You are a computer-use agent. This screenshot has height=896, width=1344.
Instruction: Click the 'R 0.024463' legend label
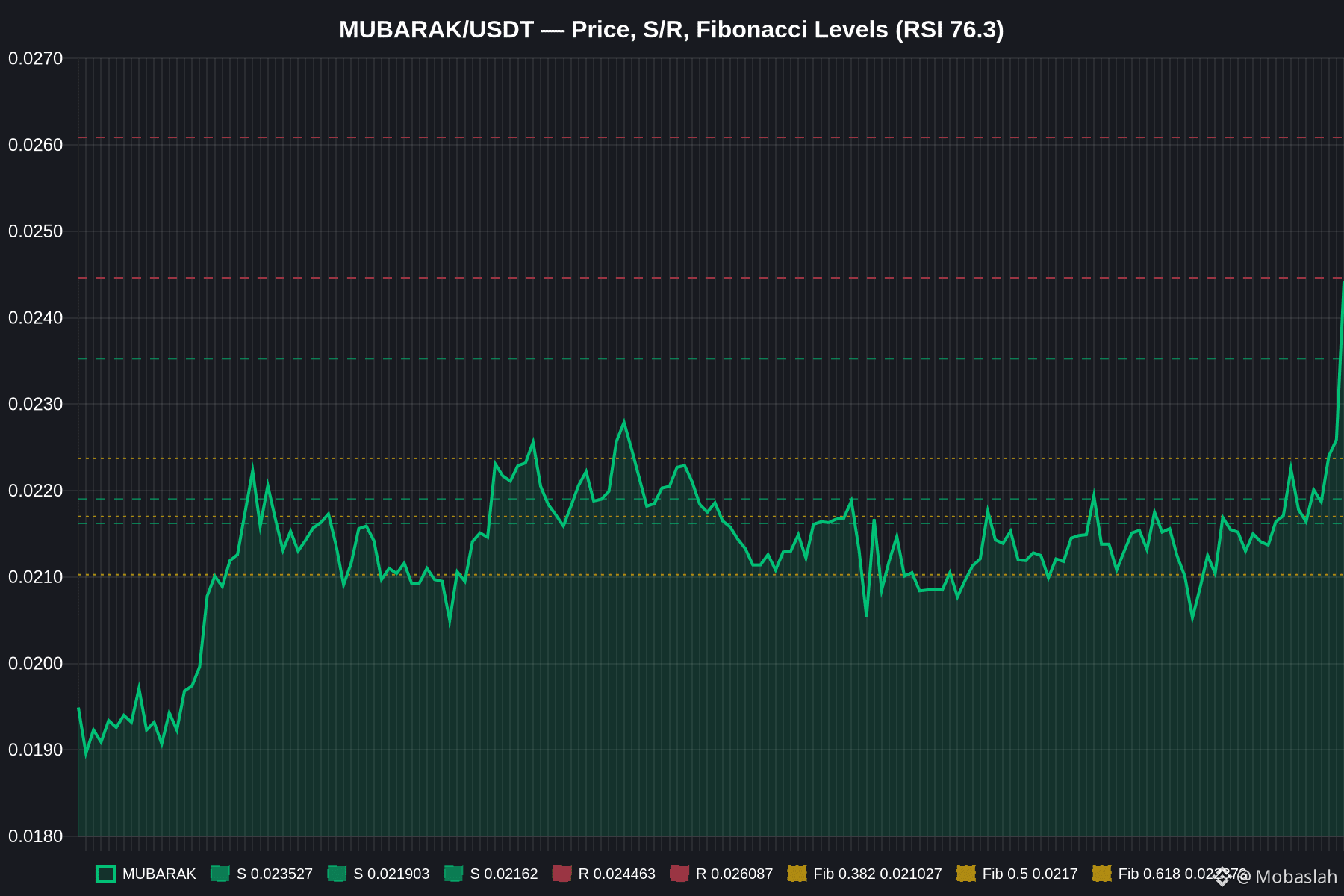tap(617, 874)
